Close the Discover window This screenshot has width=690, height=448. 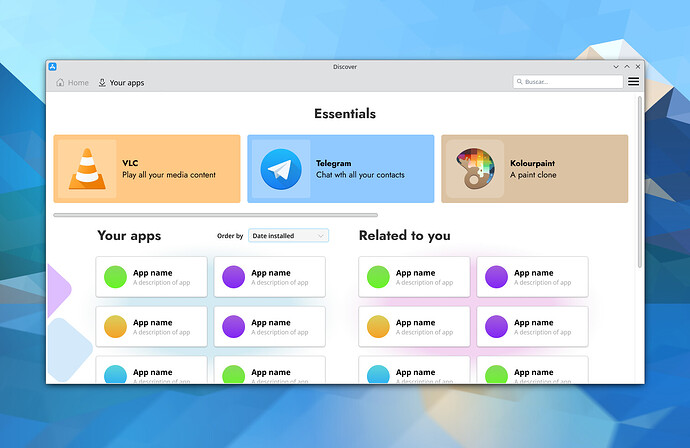pyautogui.click(x=638, y=67)
